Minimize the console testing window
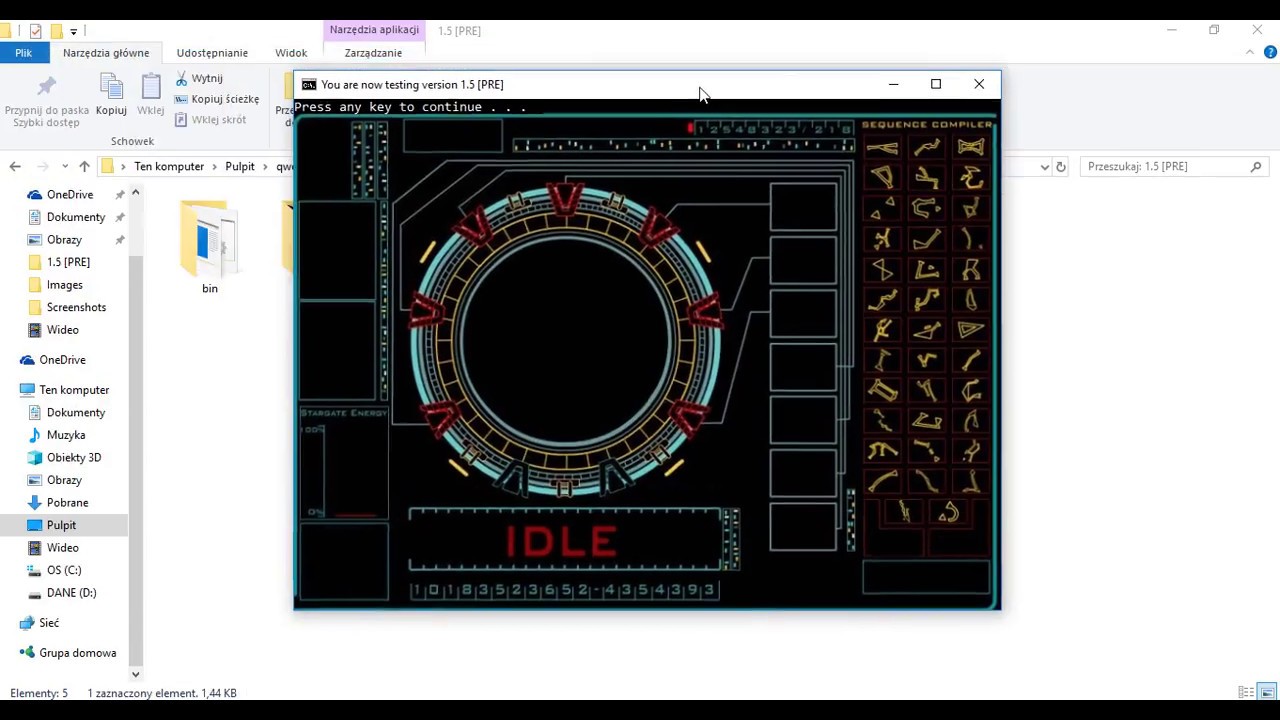 893,84
